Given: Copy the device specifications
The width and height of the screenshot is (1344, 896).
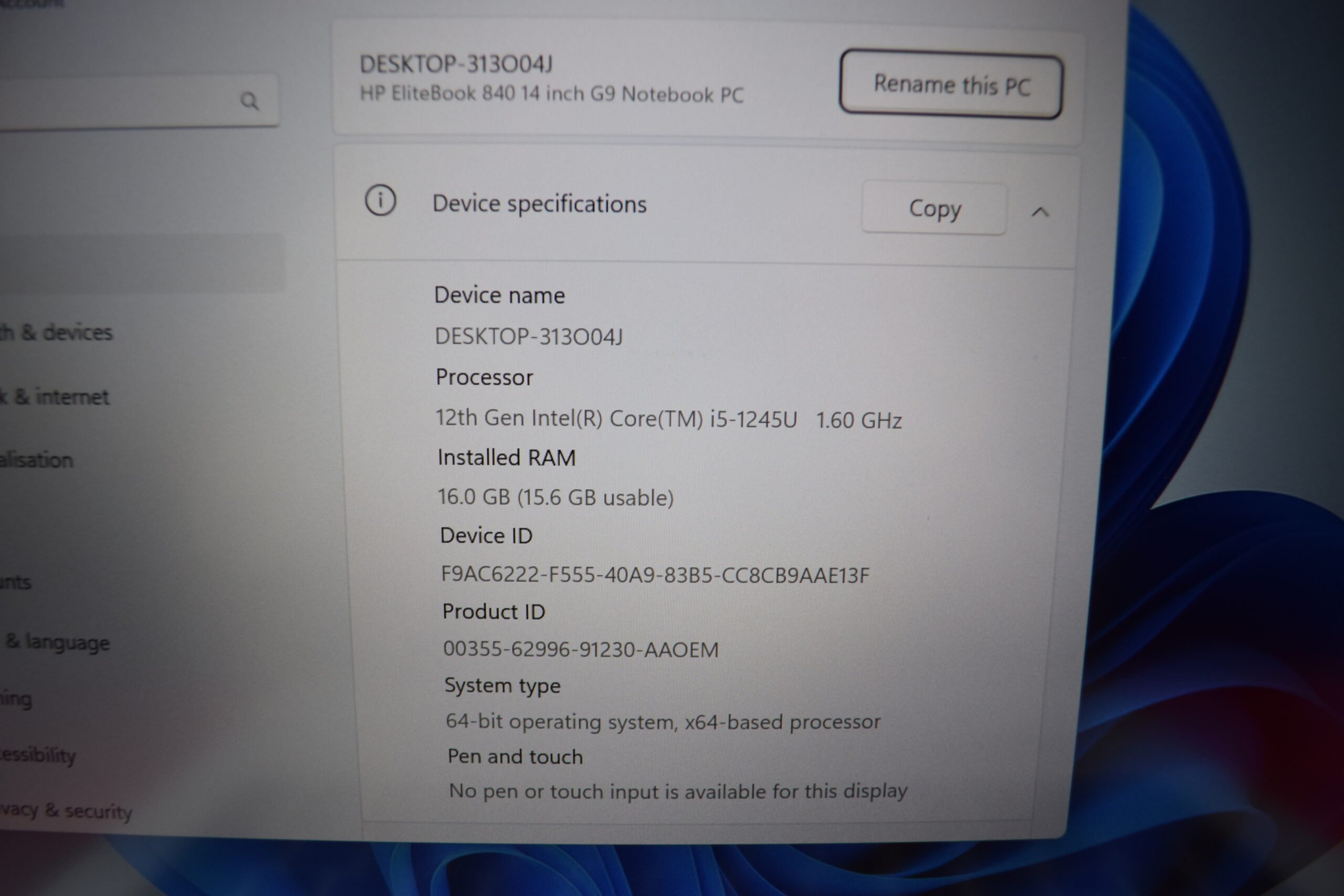Looking at the screenshot, I should pyautogui.click(x=934, y=208).
